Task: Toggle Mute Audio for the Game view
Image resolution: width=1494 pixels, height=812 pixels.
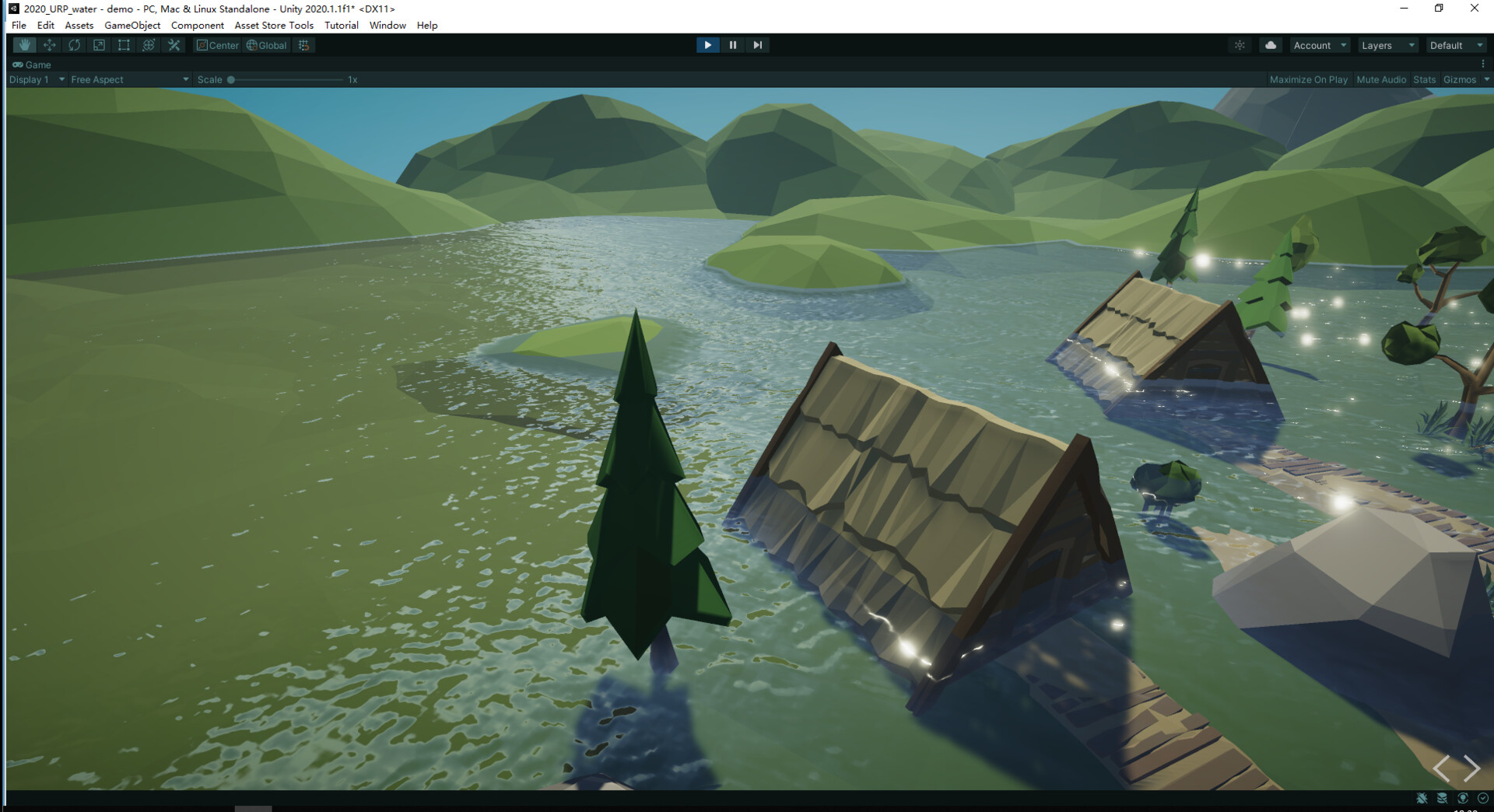Action: [x=1381, y=79]
